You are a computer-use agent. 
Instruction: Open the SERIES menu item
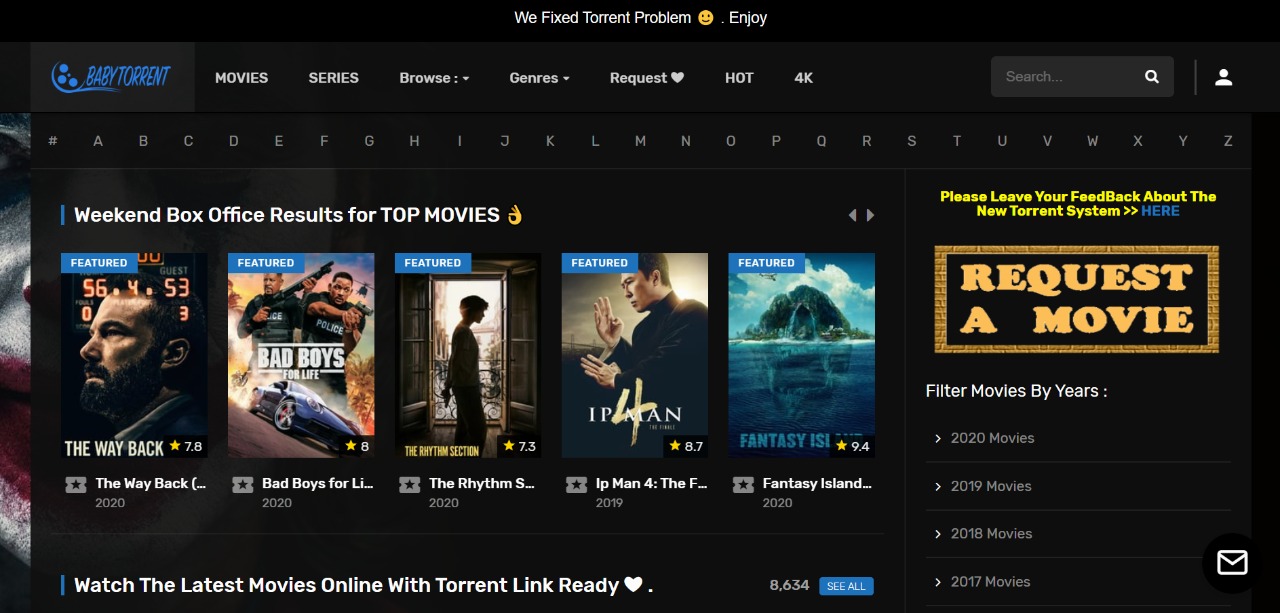pos(333,78)
